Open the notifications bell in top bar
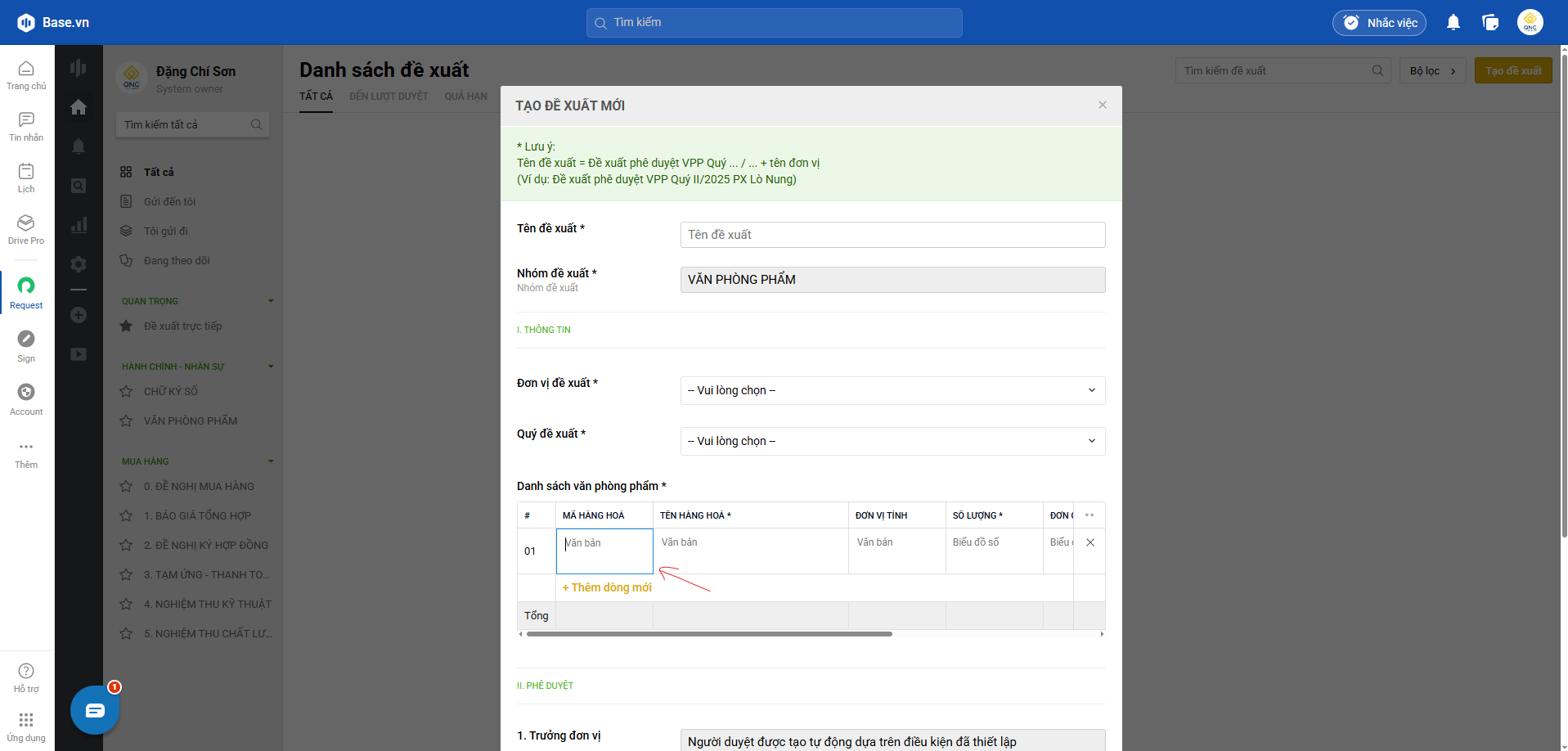 point(1453,23)
